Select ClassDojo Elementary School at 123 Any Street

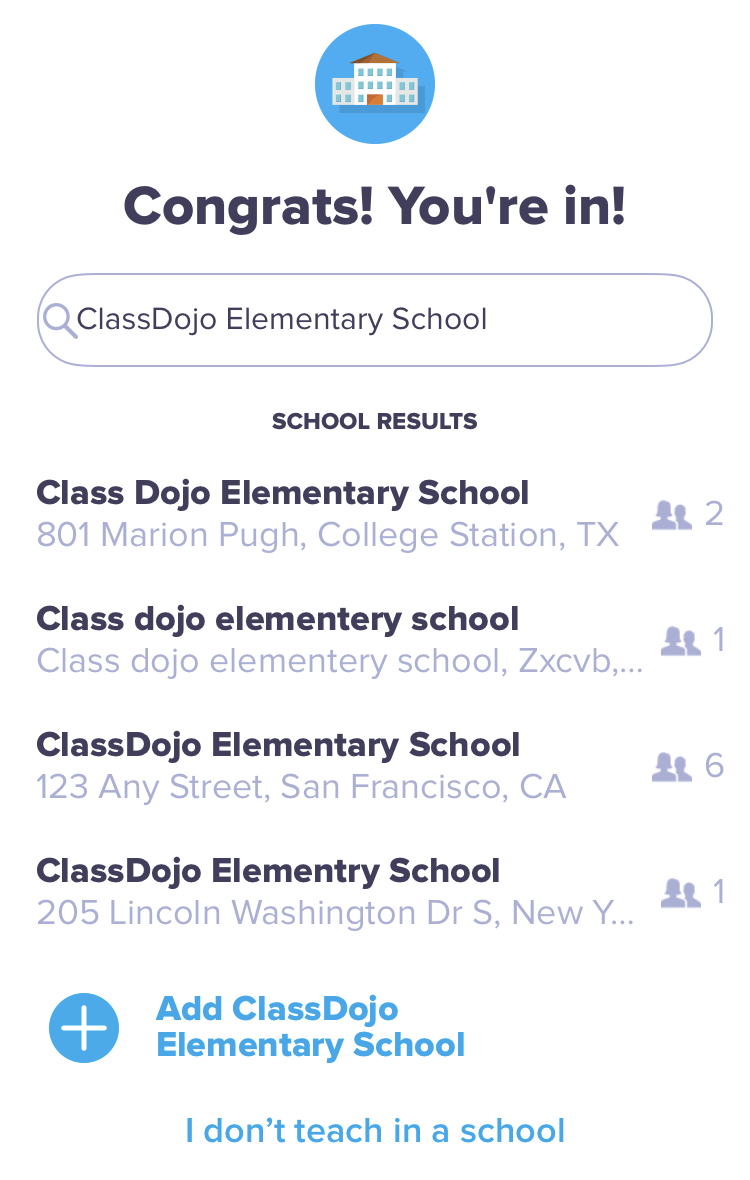click(375, 766)
